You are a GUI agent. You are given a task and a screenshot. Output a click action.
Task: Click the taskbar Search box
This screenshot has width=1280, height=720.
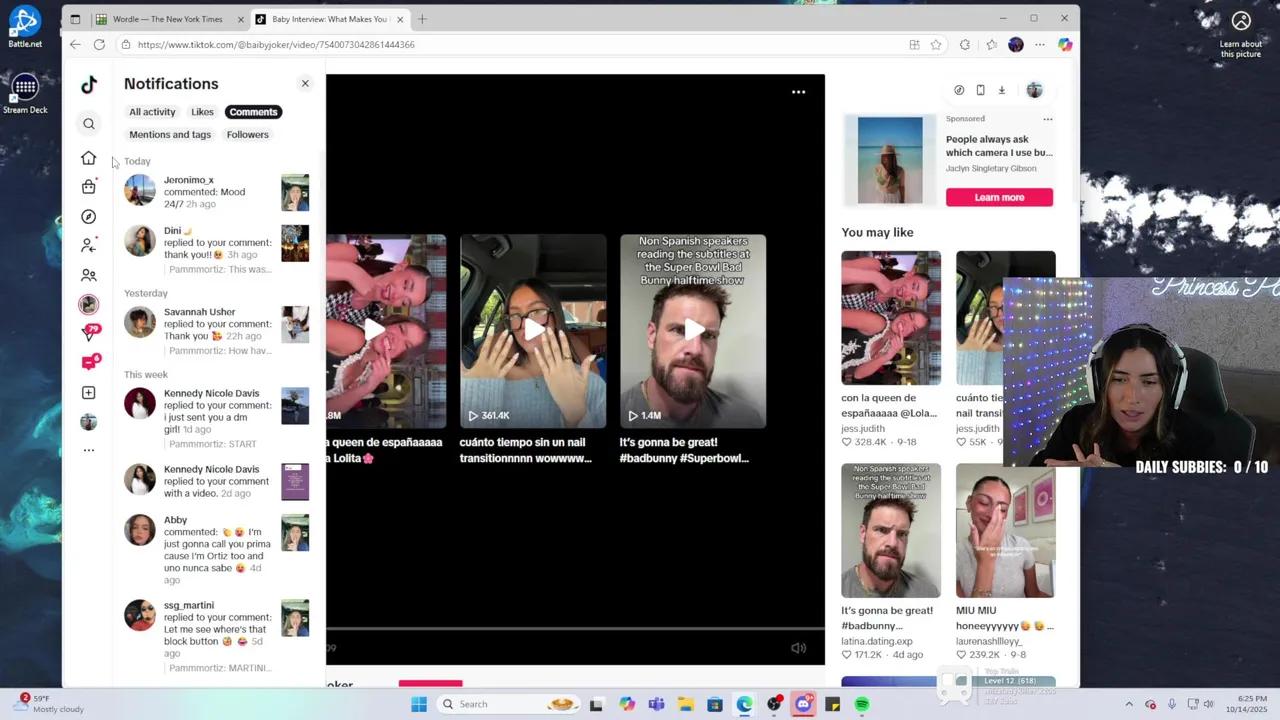[510, 704]
